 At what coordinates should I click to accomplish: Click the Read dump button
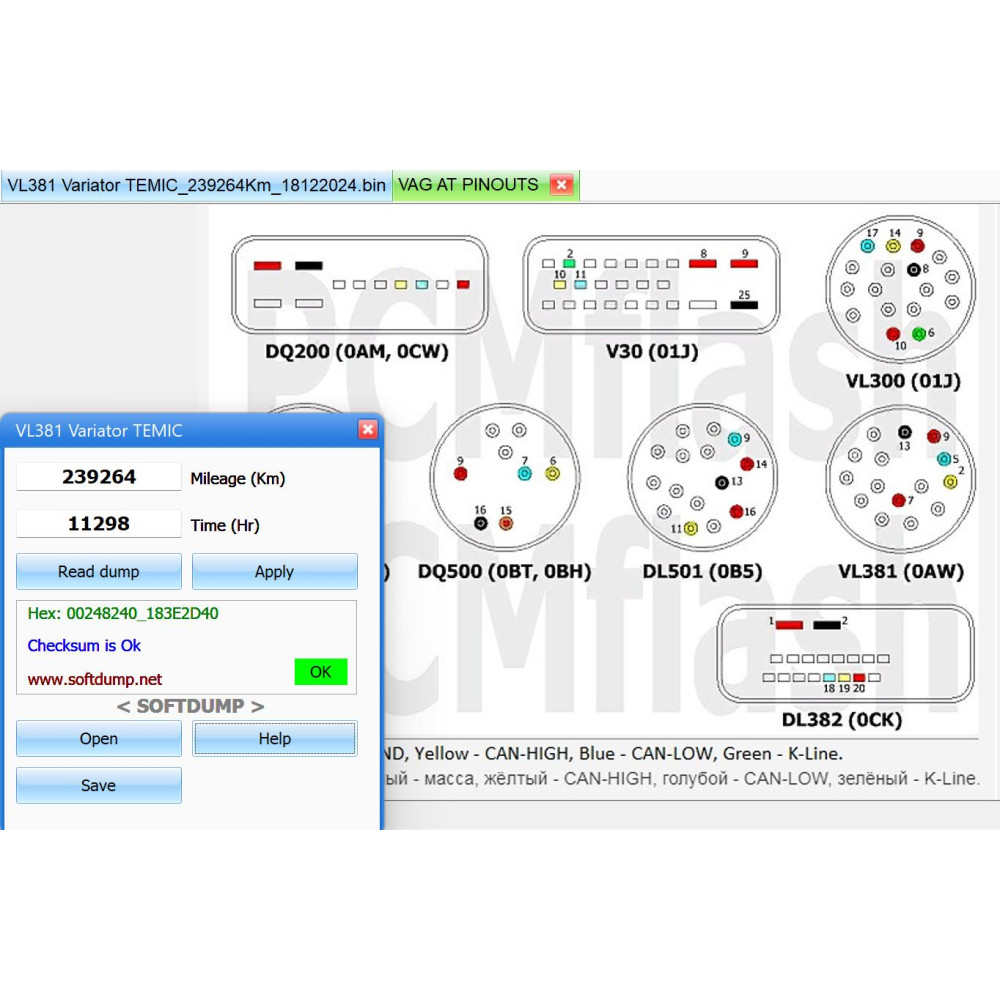pyautogui.click(x=99, y=571)
